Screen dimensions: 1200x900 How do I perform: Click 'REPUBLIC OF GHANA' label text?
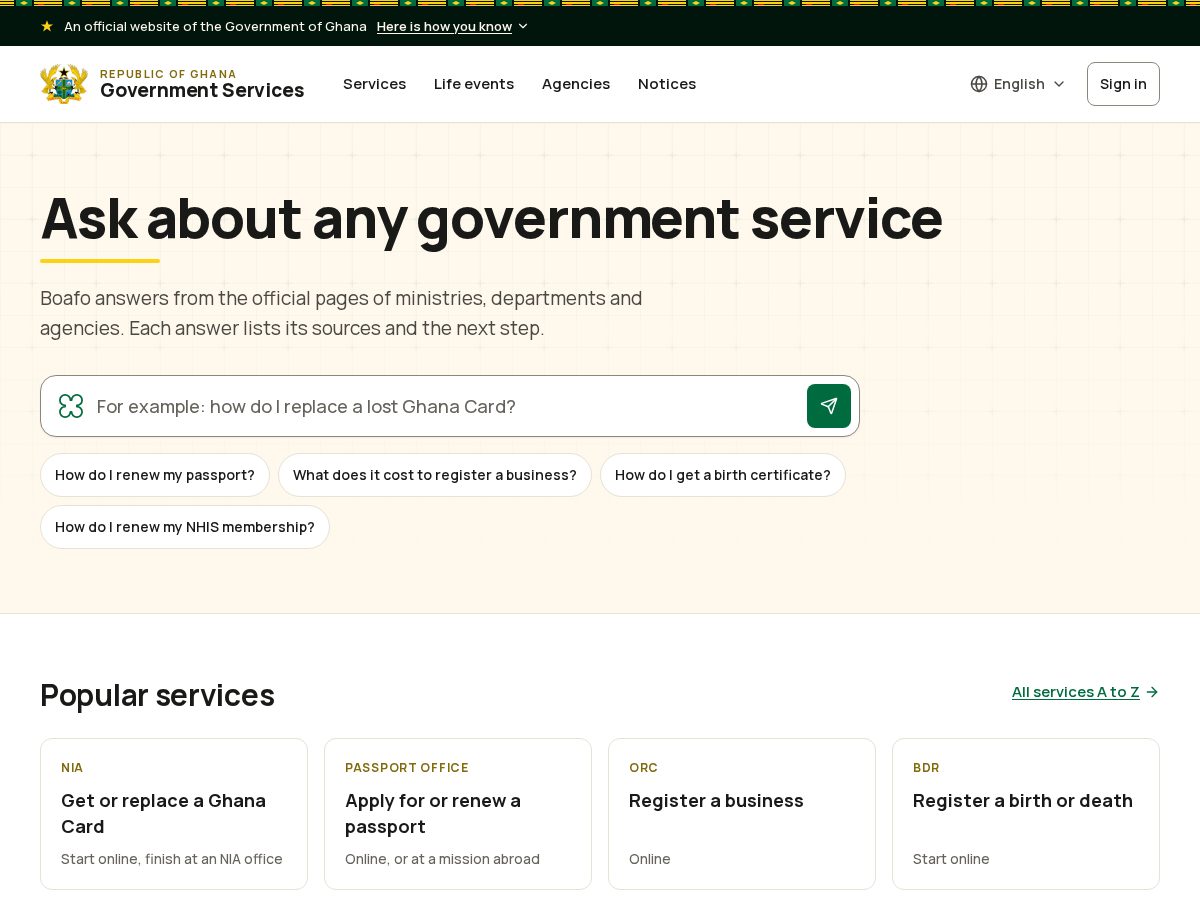click(168, 74)
